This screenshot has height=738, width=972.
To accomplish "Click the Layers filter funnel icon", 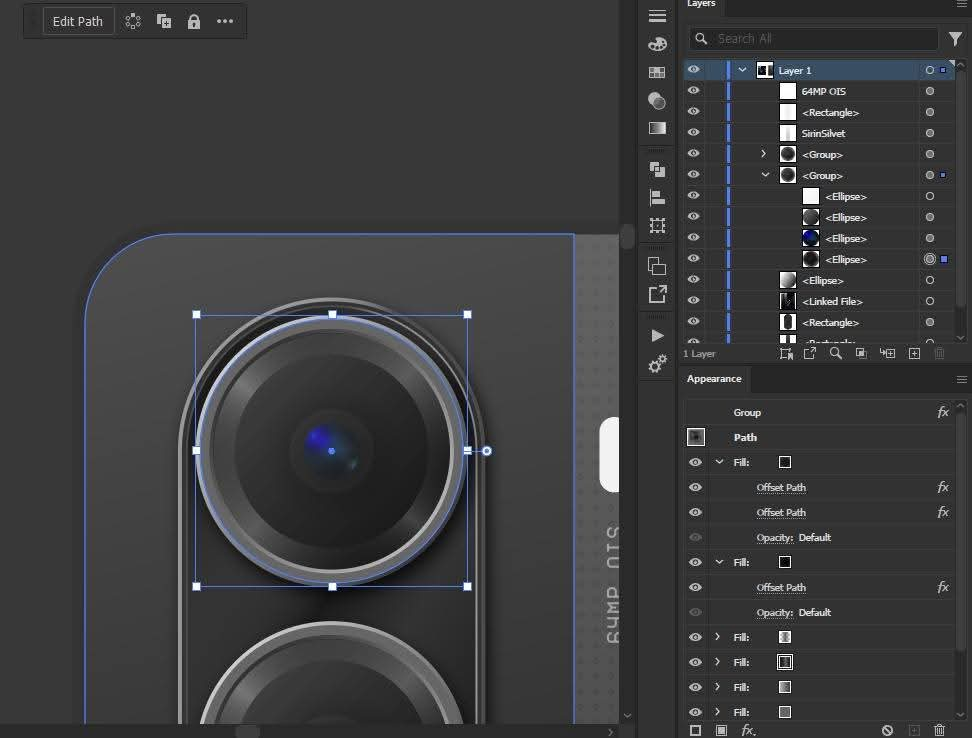I will click(955, 39).
